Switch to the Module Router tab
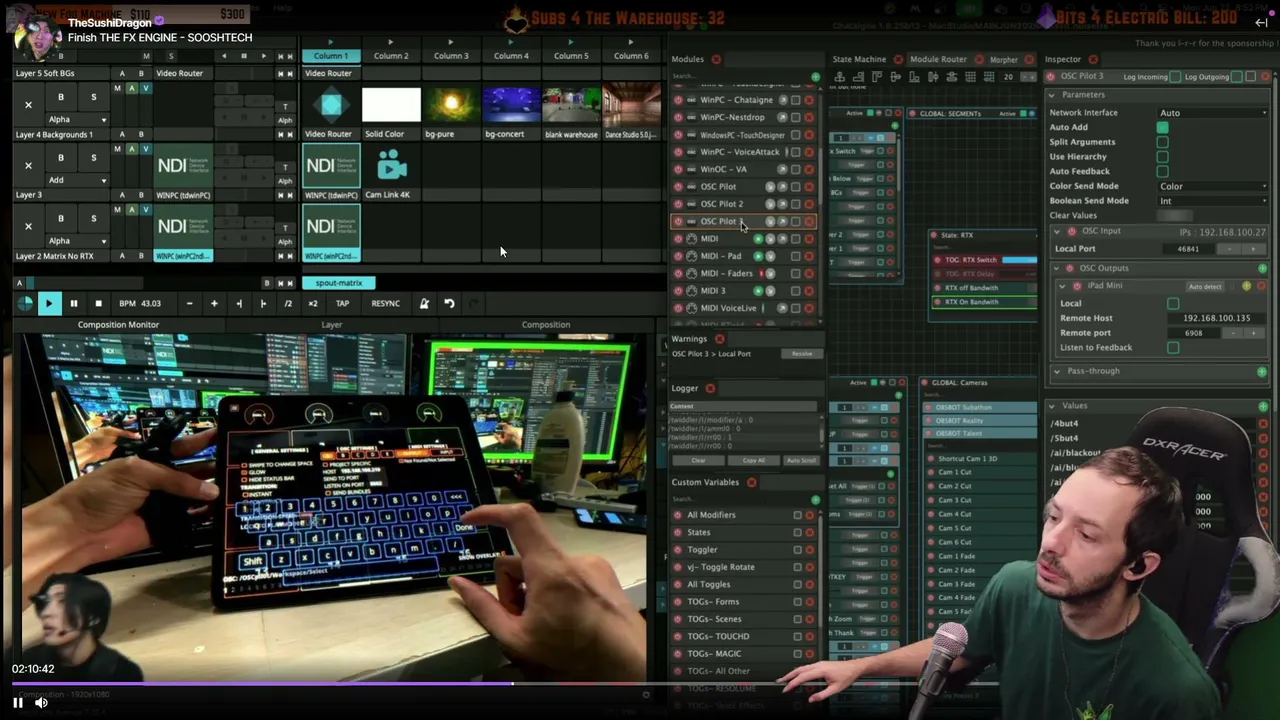 pos(938,60)
